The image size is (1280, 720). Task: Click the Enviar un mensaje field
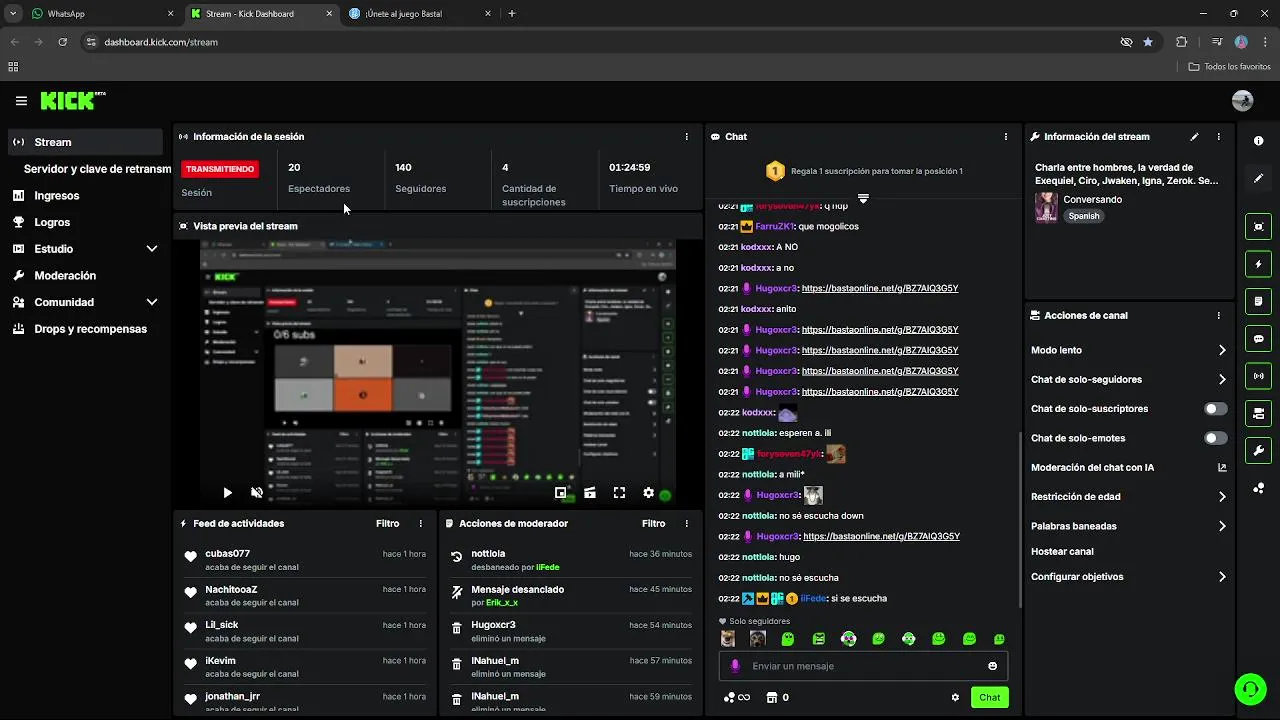click(x=863, y=666)
